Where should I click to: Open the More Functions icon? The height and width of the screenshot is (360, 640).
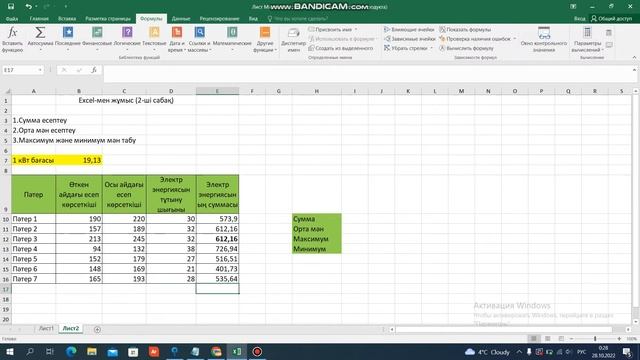[265, 33]
